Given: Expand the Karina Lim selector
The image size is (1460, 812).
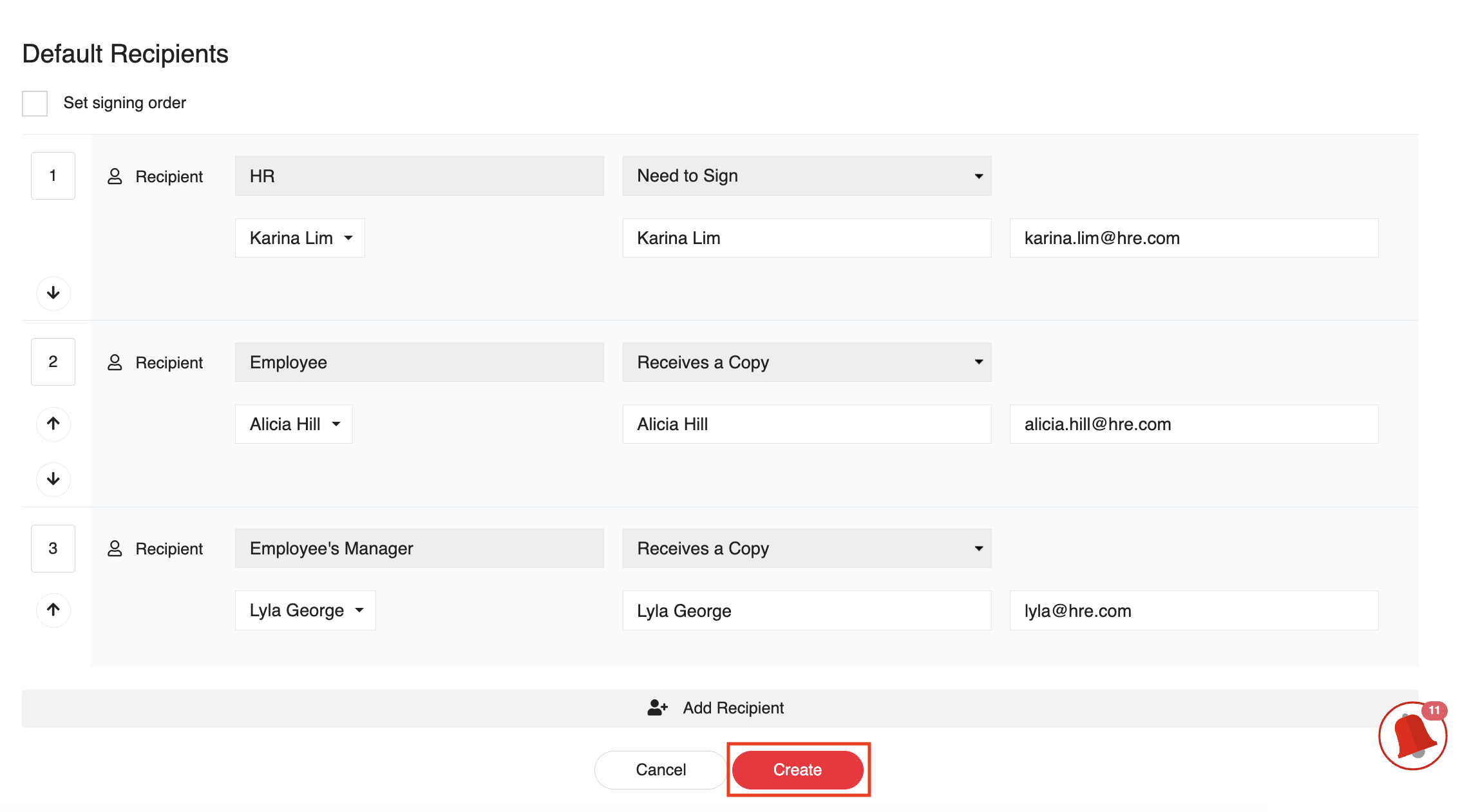Looking at the screenshot, I should (300, 238).
